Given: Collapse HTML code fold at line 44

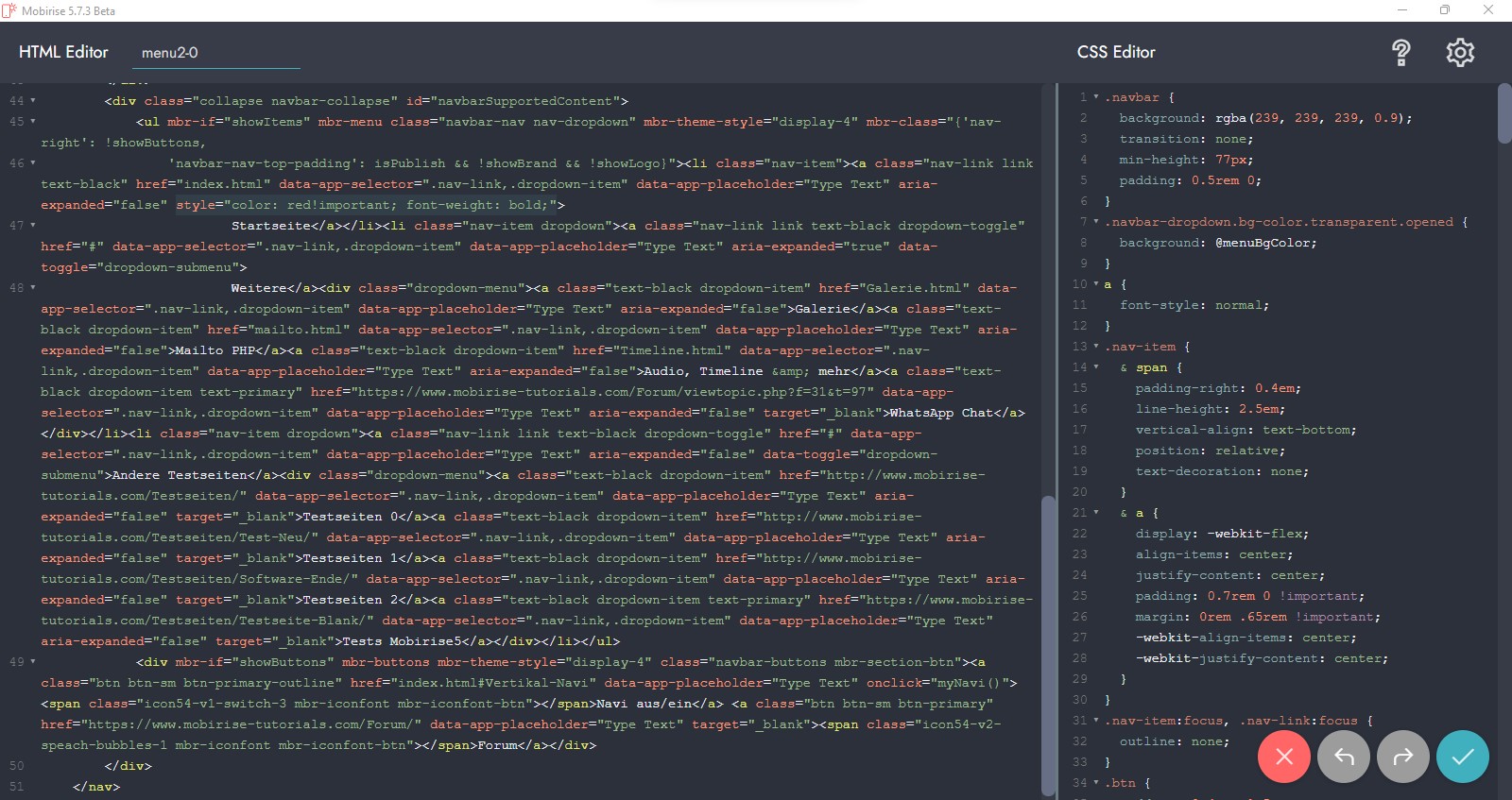Looking at the screenshot, I should pyautogui.click(x=33, y=101).
